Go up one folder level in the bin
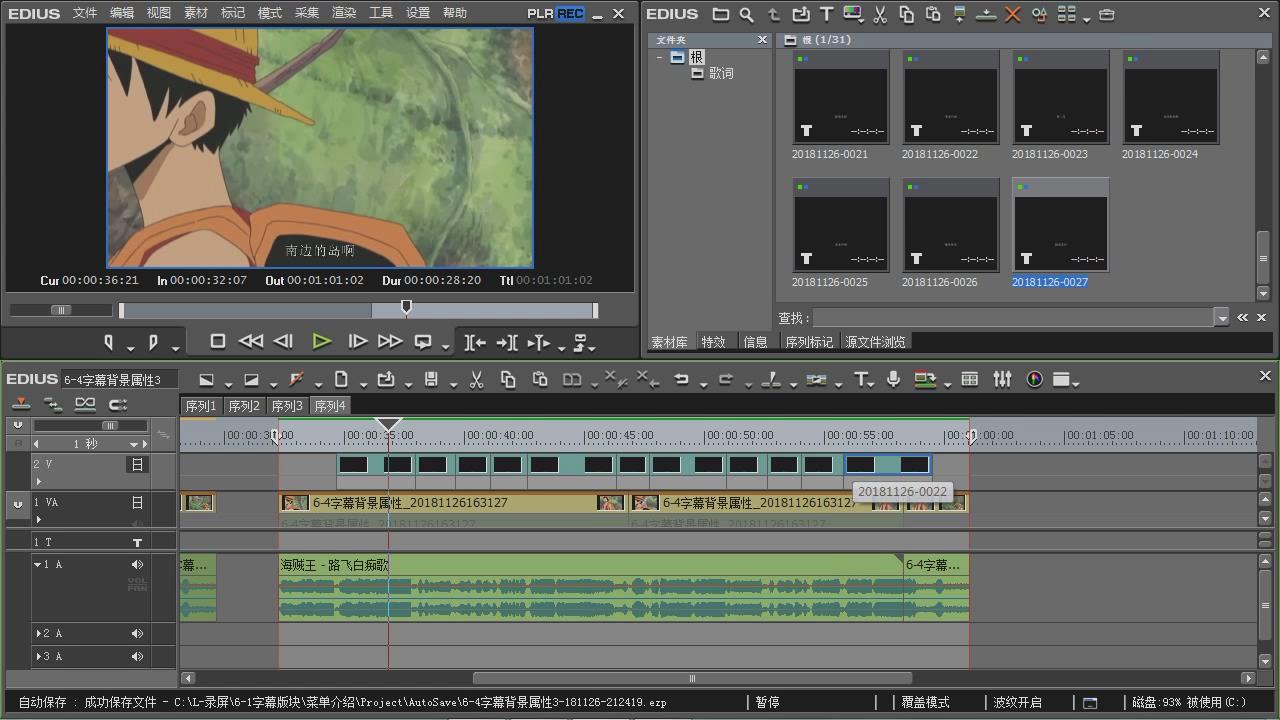This screenshot has width=1280, height=720. [x=773, y=14]
